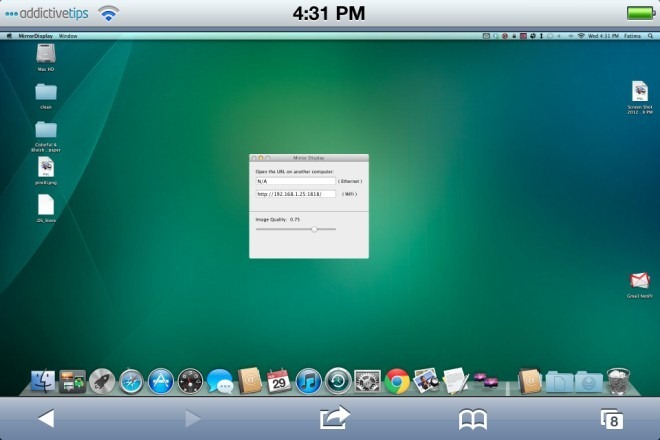Open the Downloads stack folder in the Dock

[x=588, y=382]
